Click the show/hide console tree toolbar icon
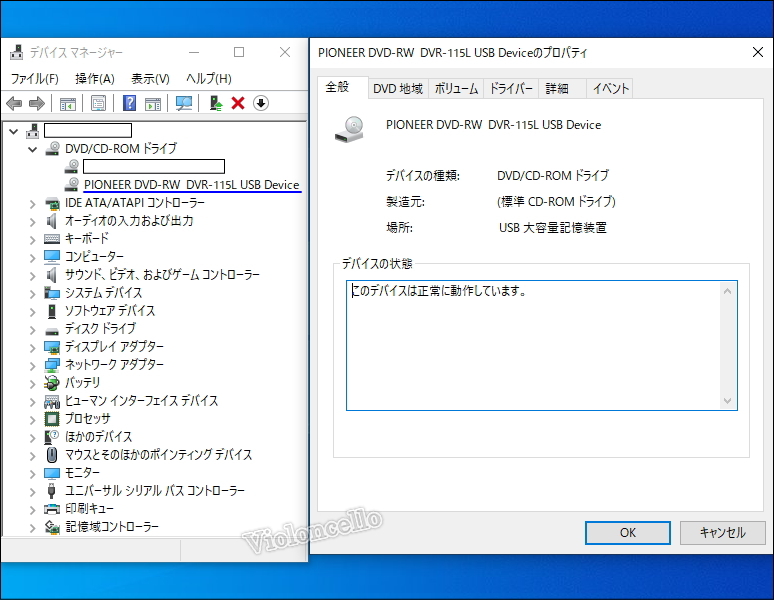 coord(68,103)
